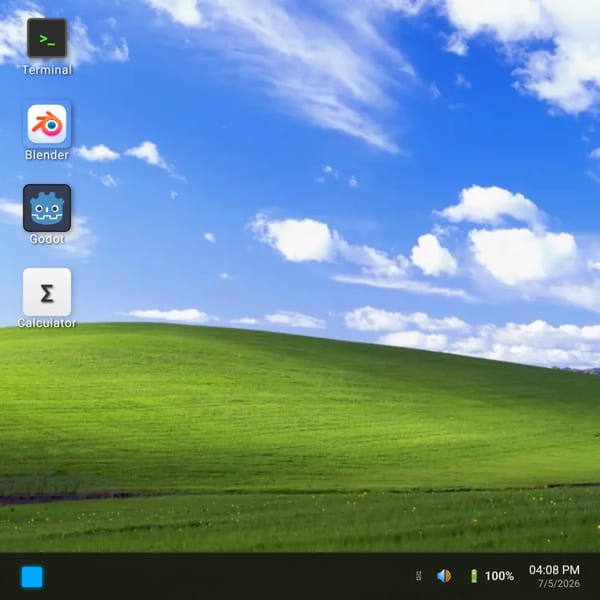Click the date 7/5/2026
The width and height of the screenshot is (600, 600).
click(559, 584)
